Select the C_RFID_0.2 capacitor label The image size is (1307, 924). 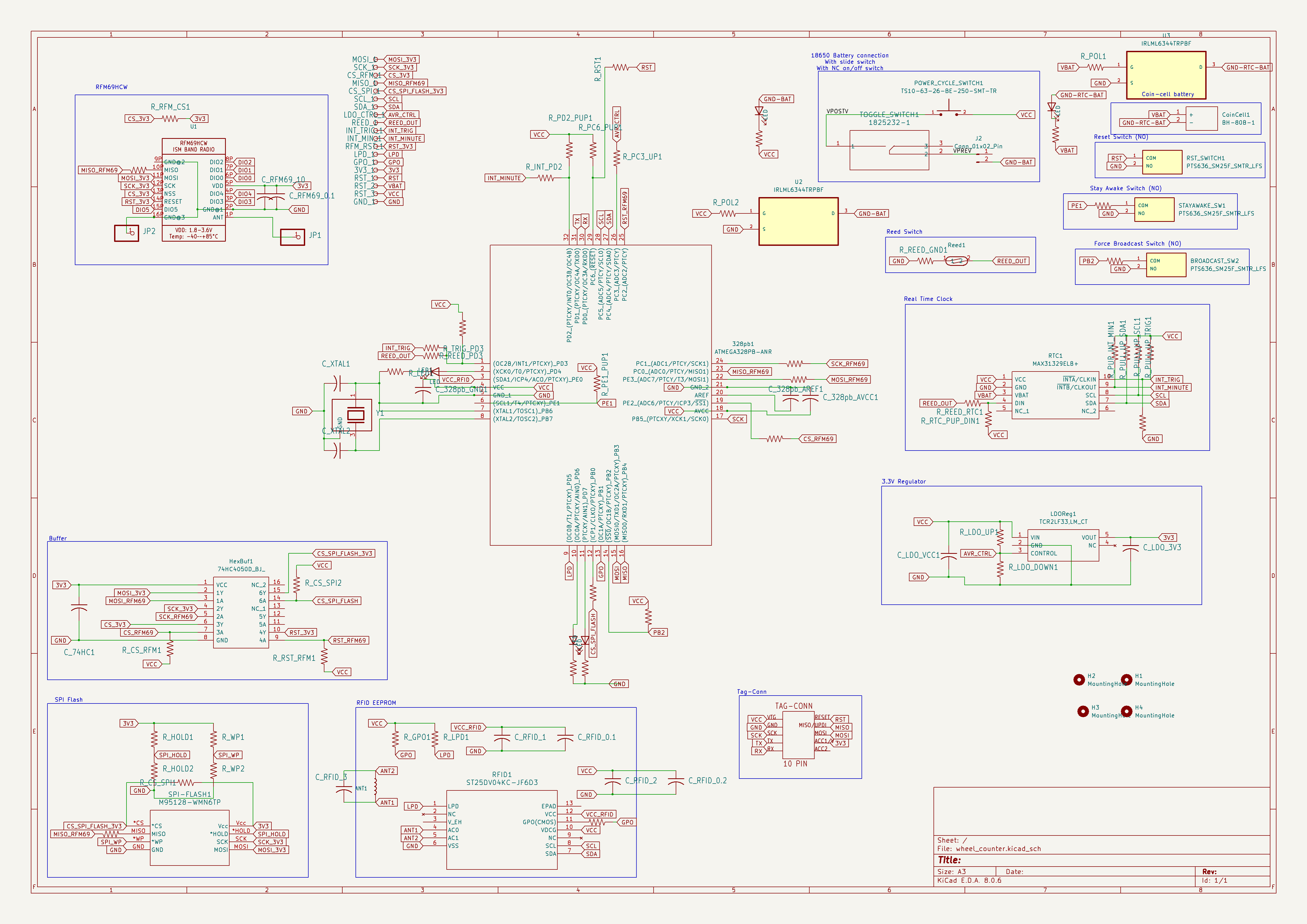click(x=708, y=780)
